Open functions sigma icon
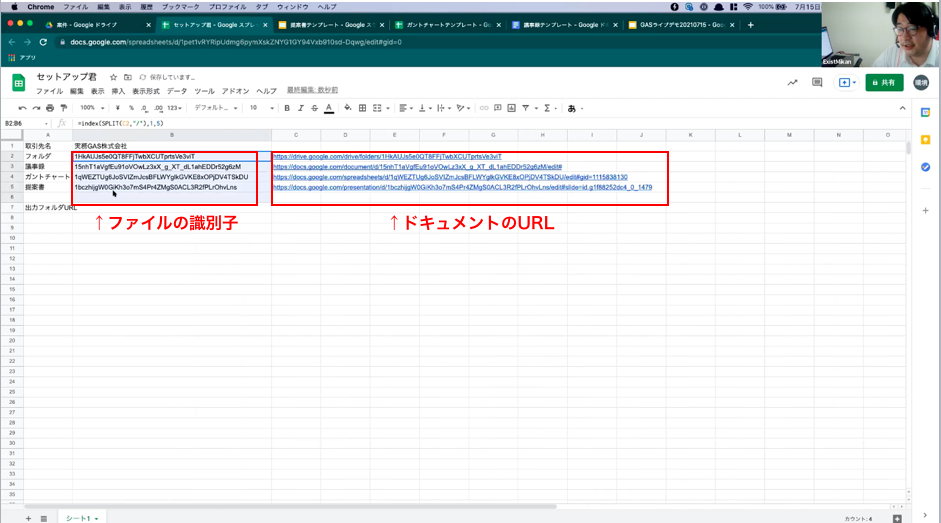The width and height of the screenshot is (941, 523). [547, 108]
